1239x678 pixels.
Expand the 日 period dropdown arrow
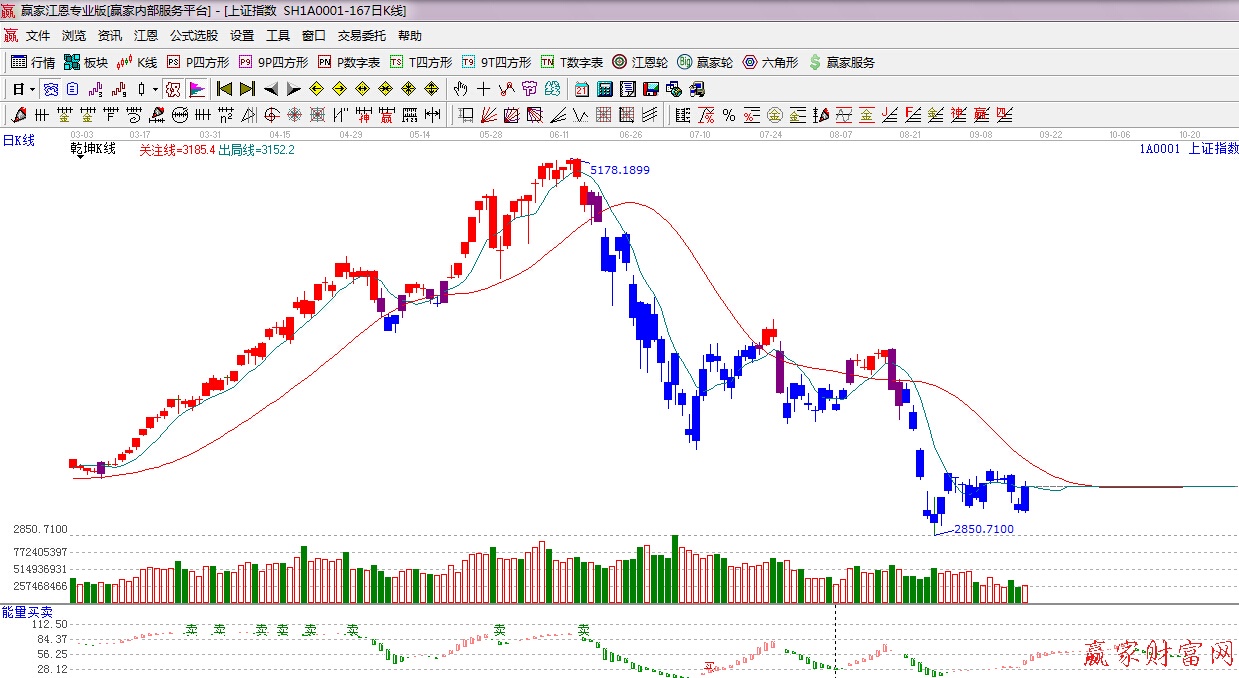coord(32,89)
